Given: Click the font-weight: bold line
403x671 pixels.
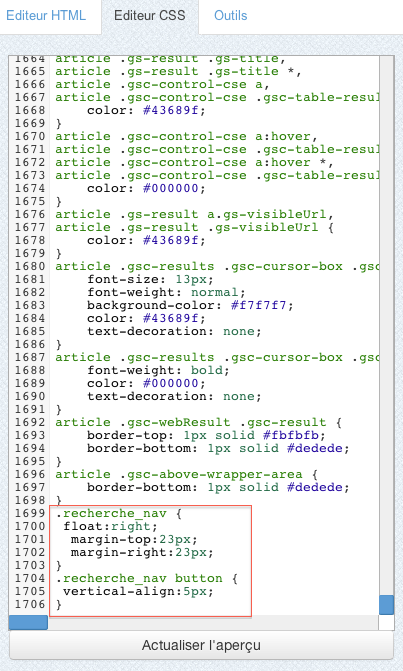Looking at the screenshot, I should pyautogui.click(x=158, y=371).
